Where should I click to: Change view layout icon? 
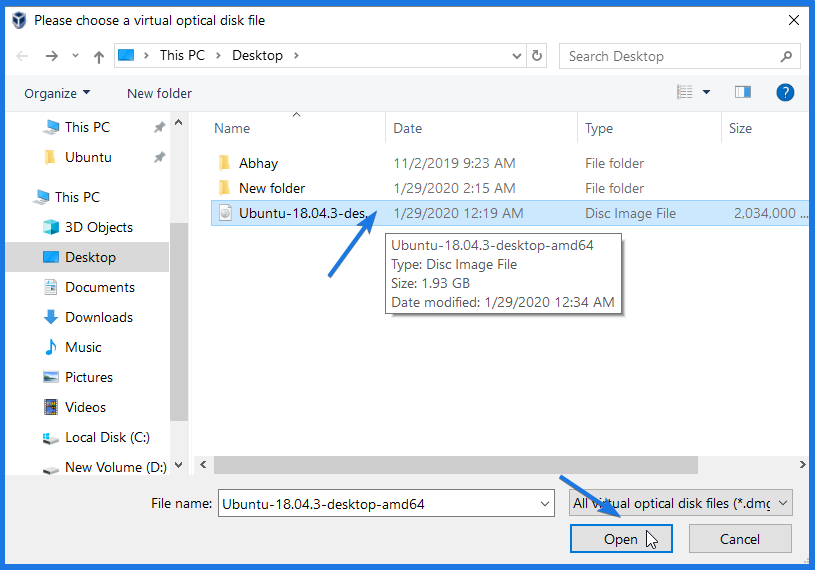[x=685, y=92]
